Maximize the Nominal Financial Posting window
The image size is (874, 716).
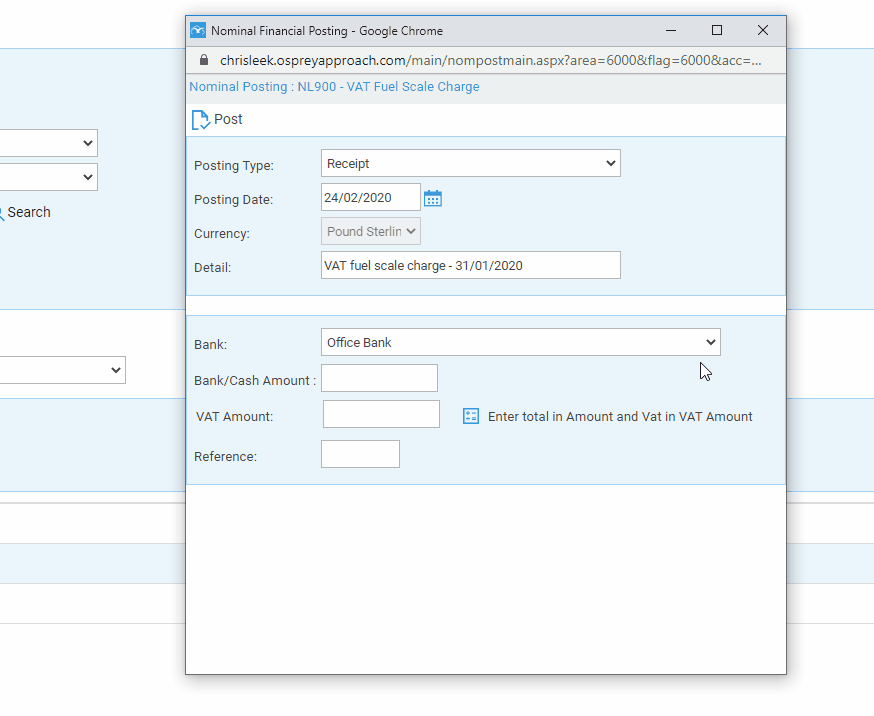coord(717,30)
